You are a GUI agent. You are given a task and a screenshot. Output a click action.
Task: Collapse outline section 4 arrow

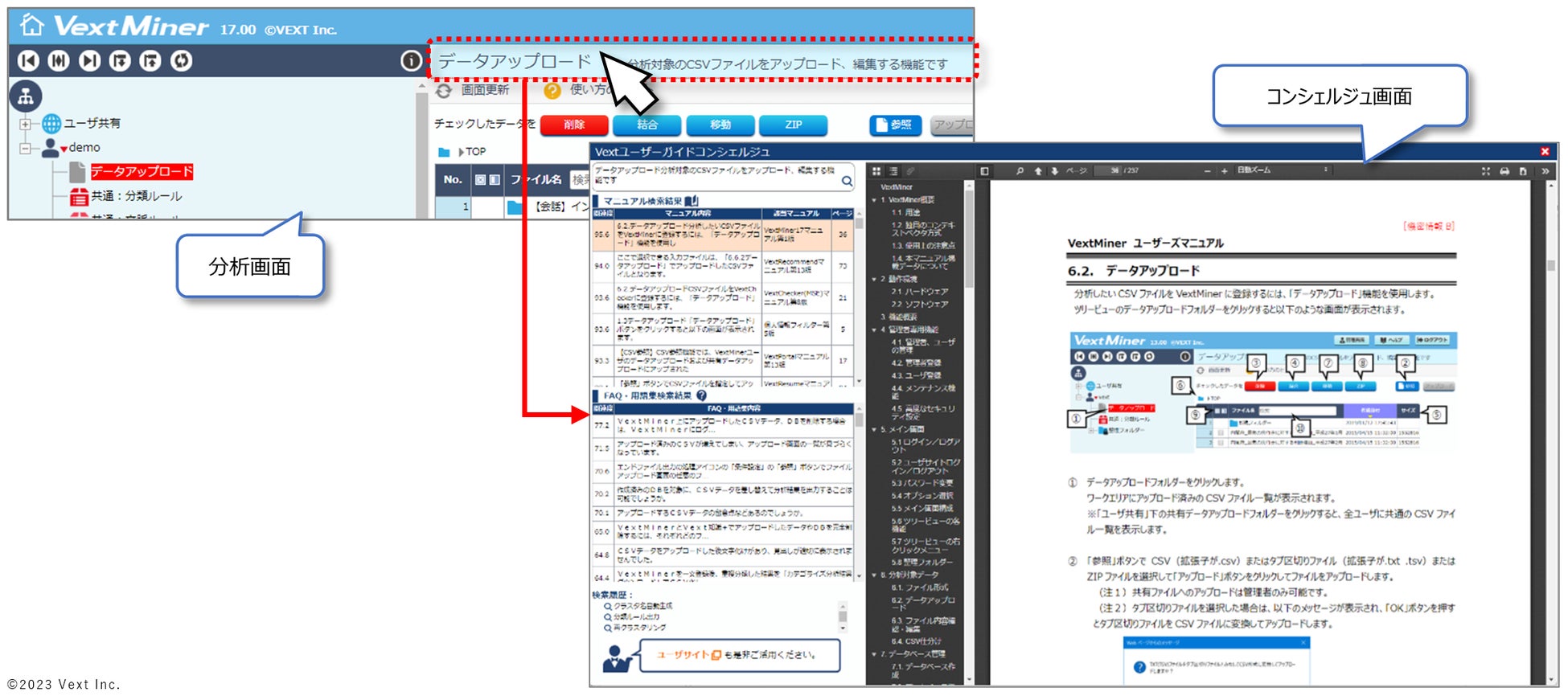(874, 330)
